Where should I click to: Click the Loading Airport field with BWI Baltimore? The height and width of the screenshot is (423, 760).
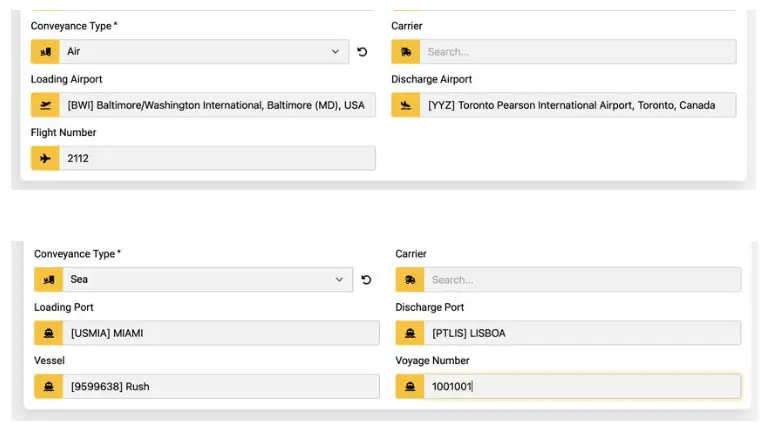tap(217, 105)
